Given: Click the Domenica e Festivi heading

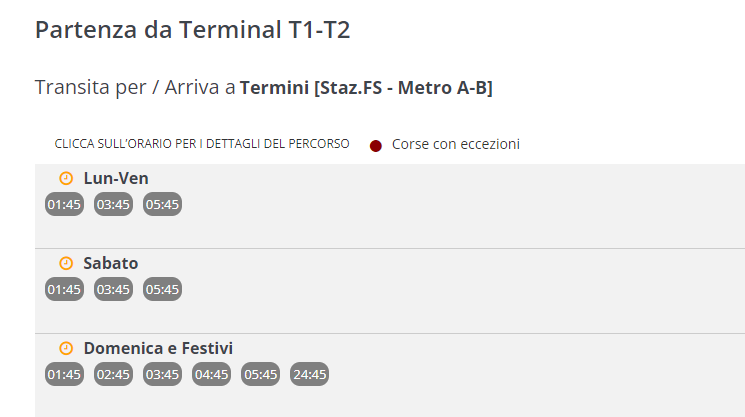Looking at the screenshot, I should tap(158, 348).
